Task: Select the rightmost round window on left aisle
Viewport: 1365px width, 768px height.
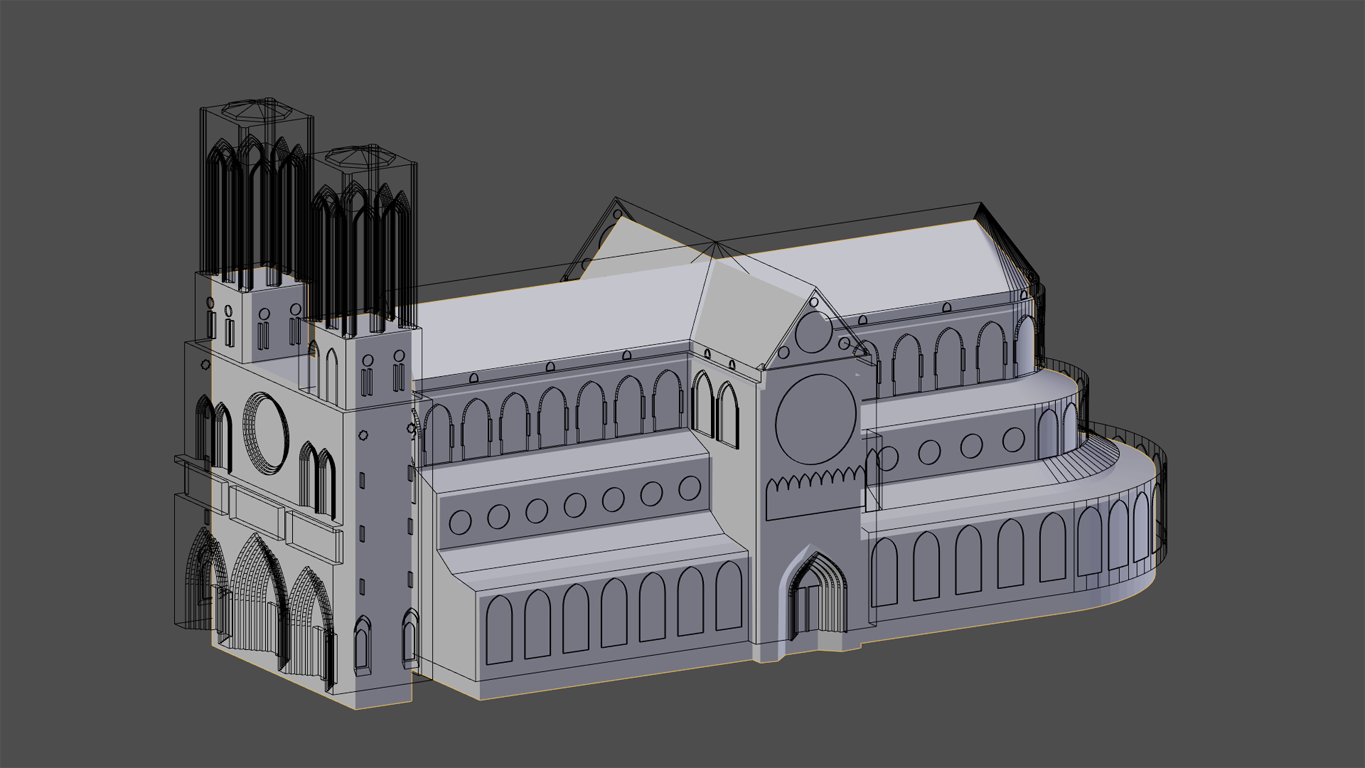Action: (689, 489)
